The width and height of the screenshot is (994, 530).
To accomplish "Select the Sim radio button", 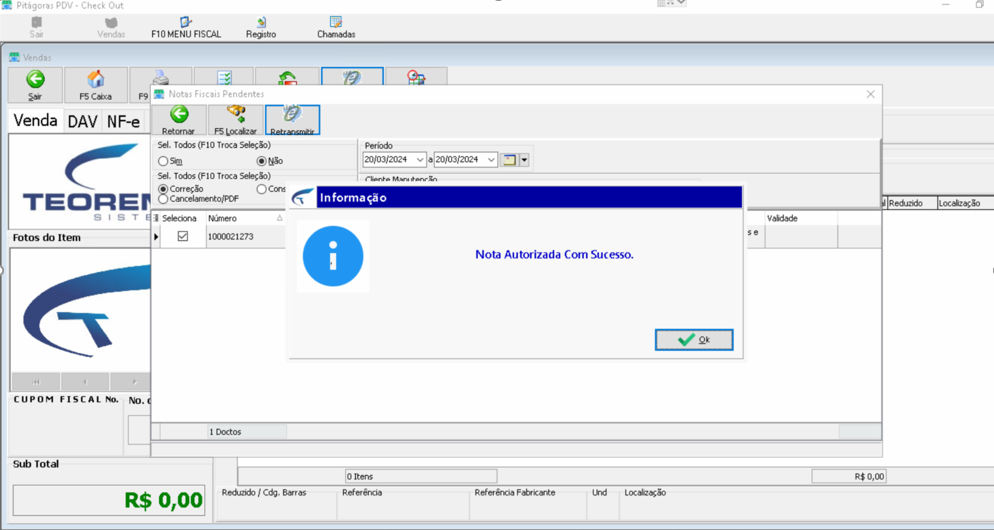I will [x=164, y=162].
